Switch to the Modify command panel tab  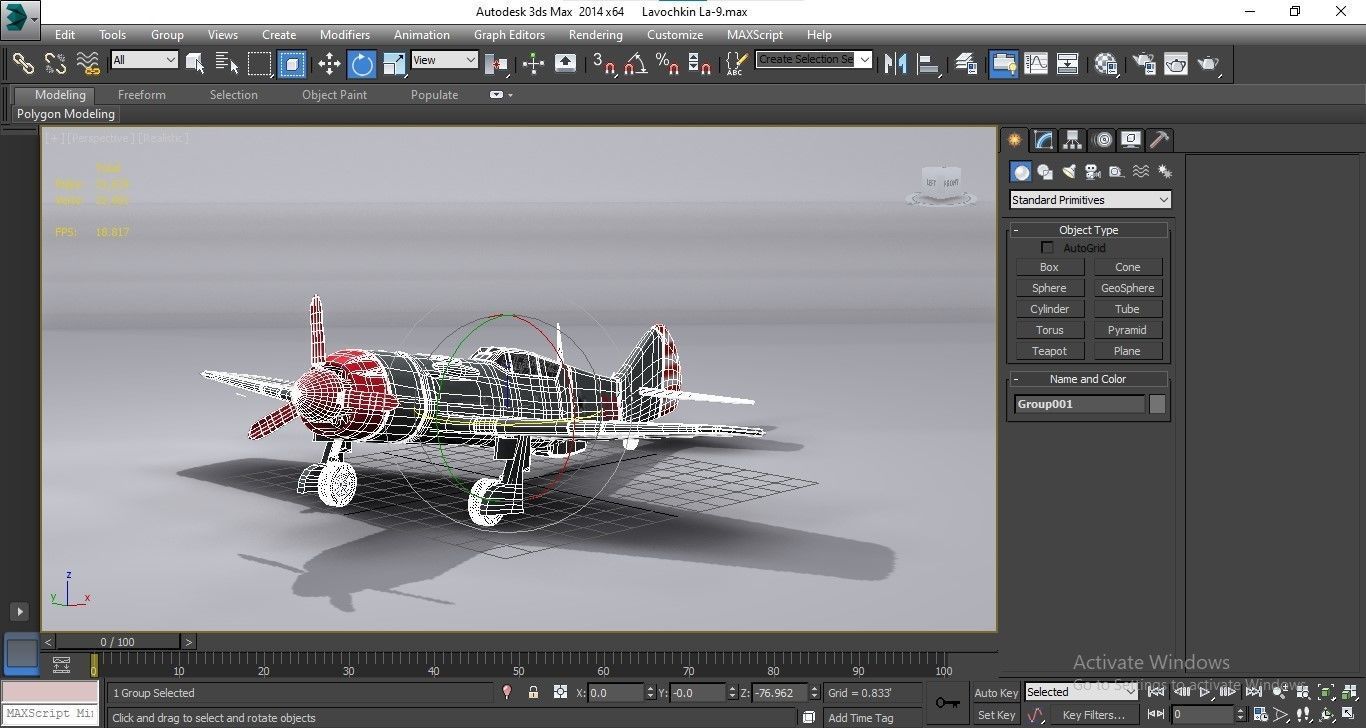1044,140
